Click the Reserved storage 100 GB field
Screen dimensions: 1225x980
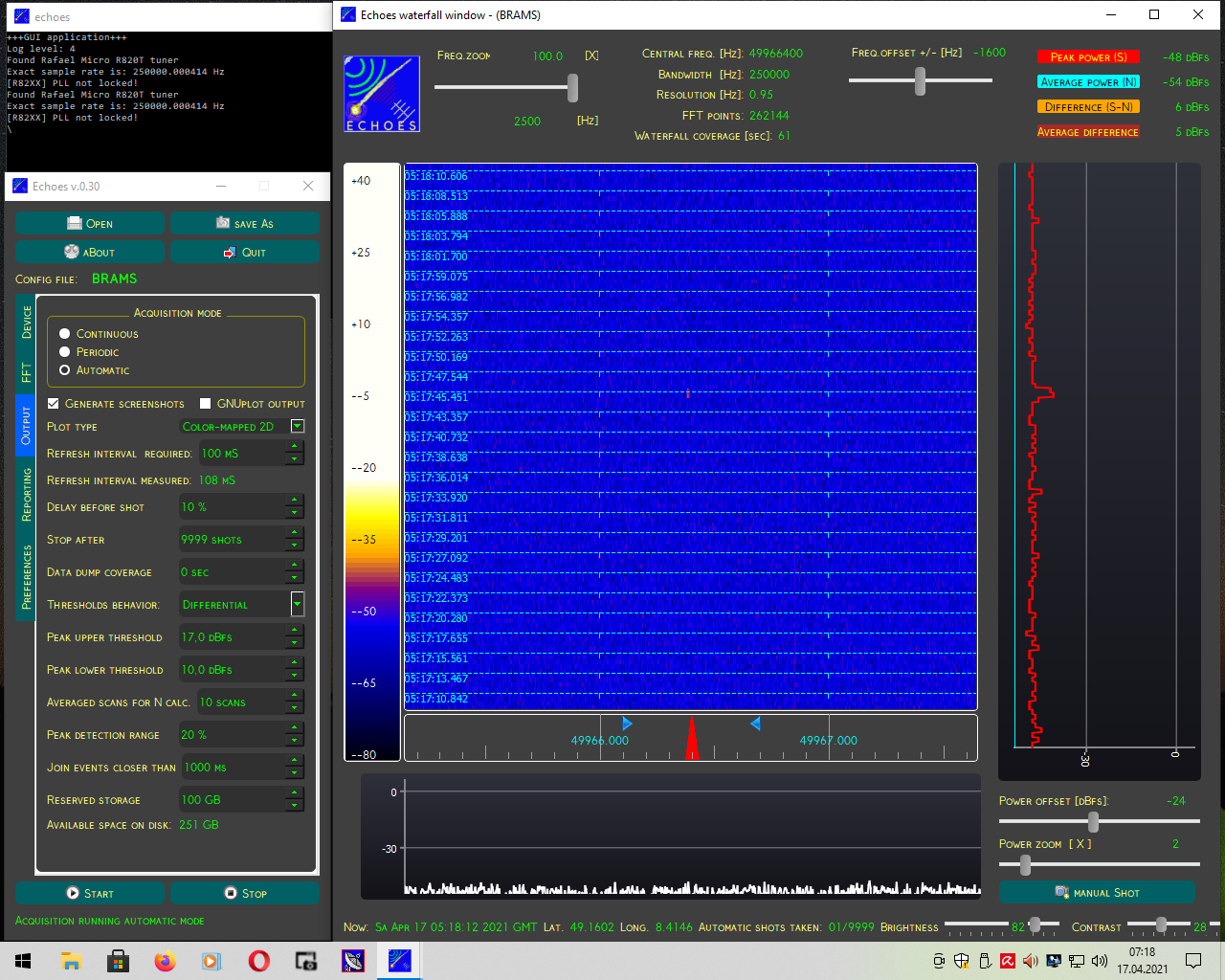point(241,800)
